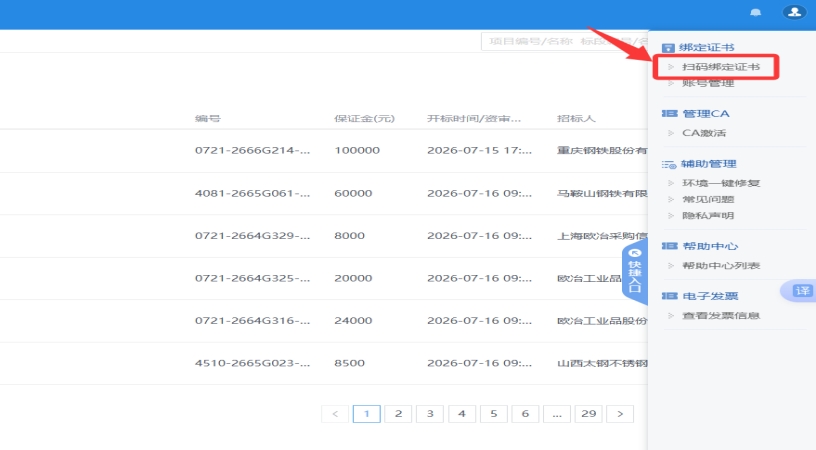The width and height of the screenshot is (816, 450).
Task: Open 隐私声明 menu entry
Action: pyautogui.click(x=708, y=215)
